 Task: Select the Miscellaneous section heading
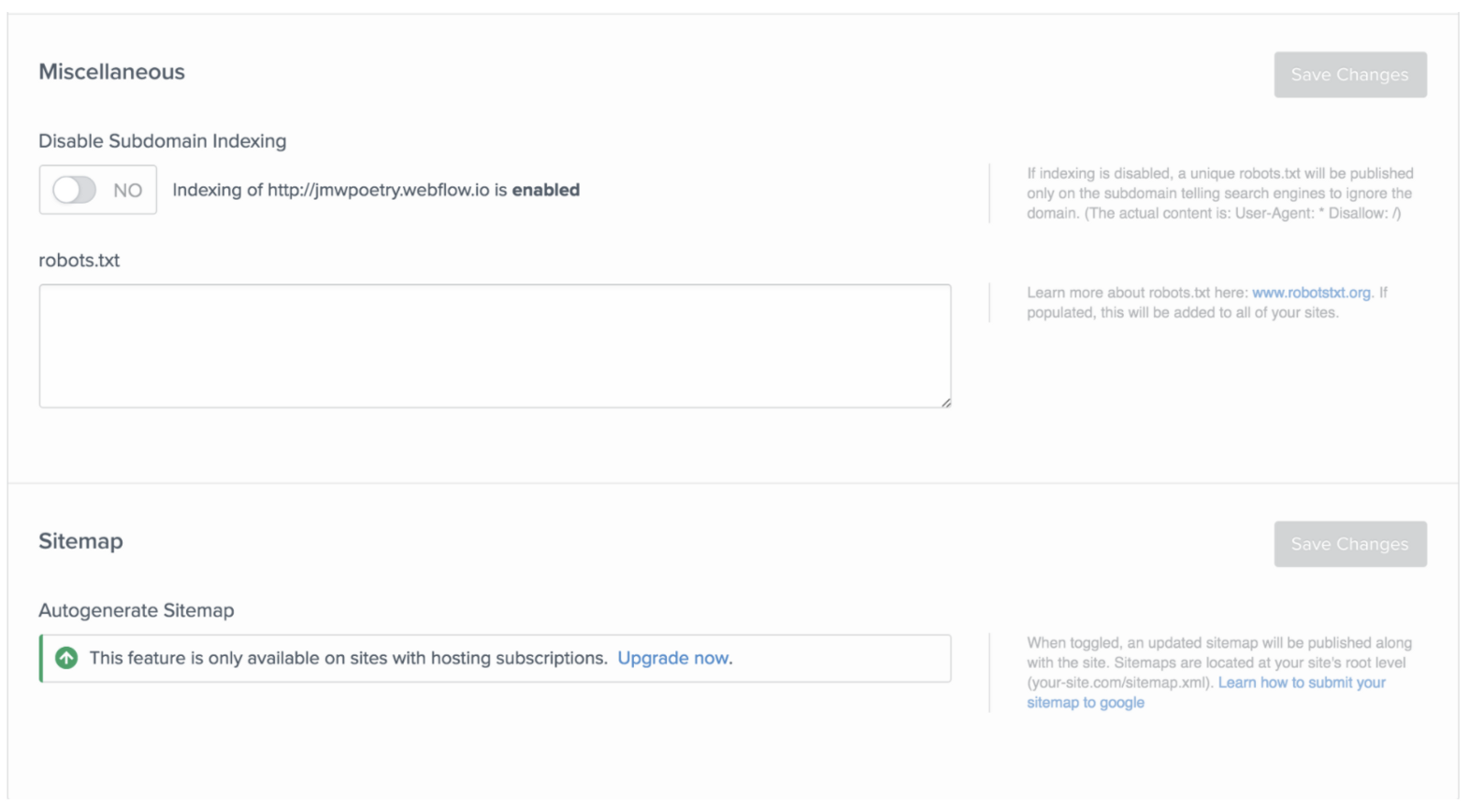[110, 72]
